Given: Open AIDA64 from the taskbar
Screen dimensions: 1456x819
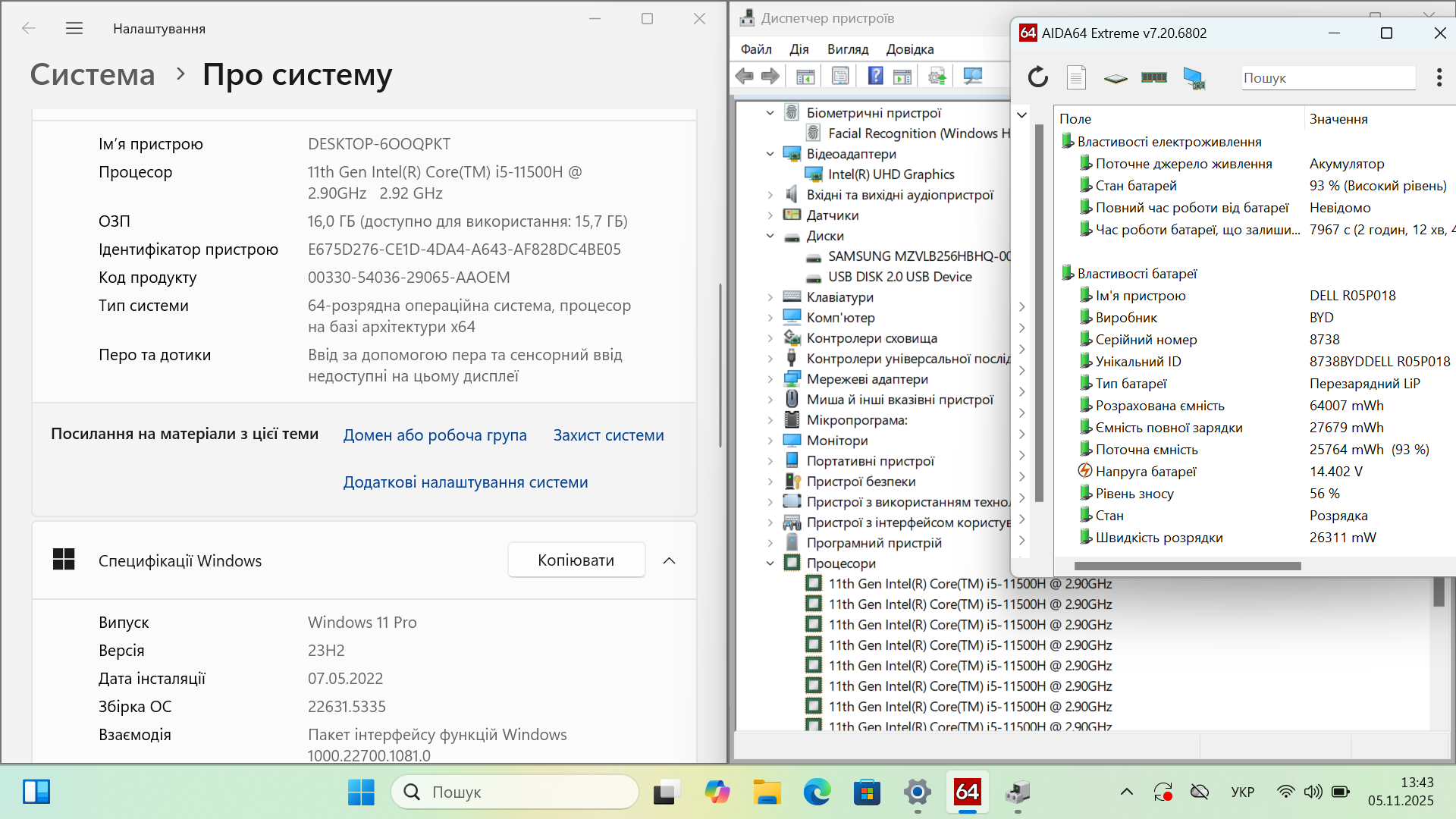Looking at the screenshot, I should (967, 792).
